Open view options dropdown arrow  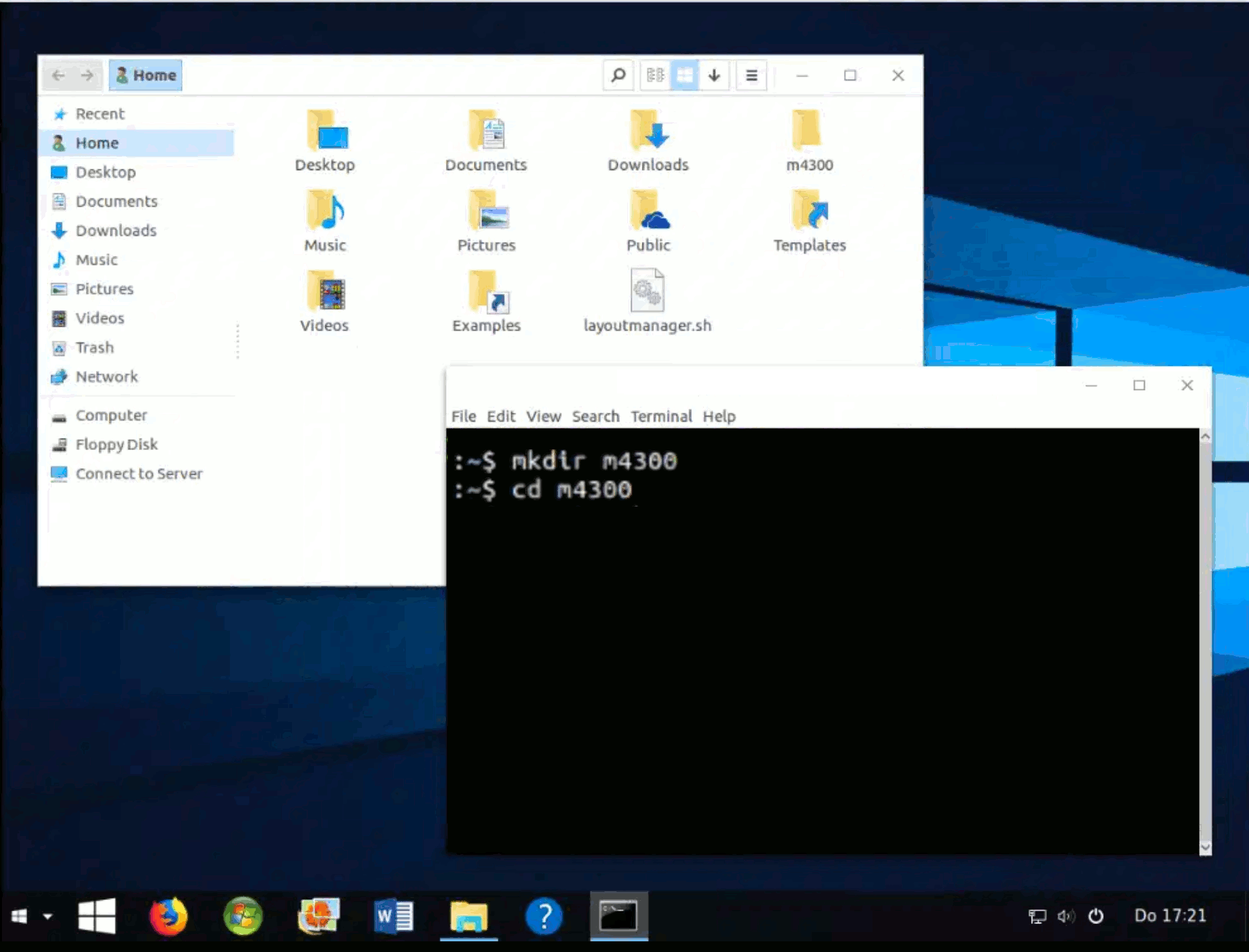714,75
